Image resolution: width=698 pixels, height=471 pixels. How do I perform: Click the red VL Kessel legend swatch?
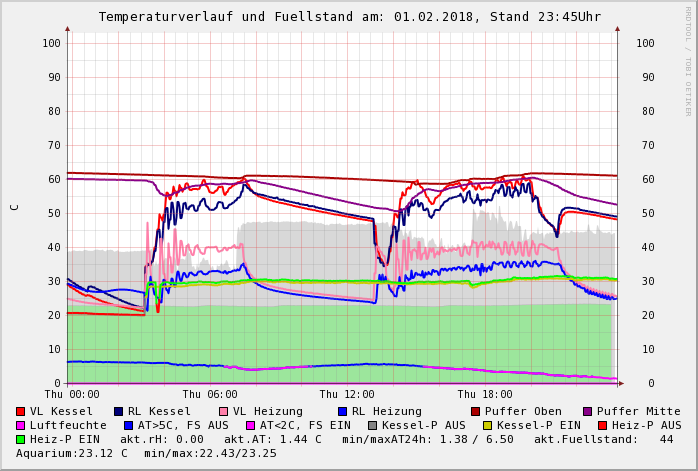pos(21,411)
